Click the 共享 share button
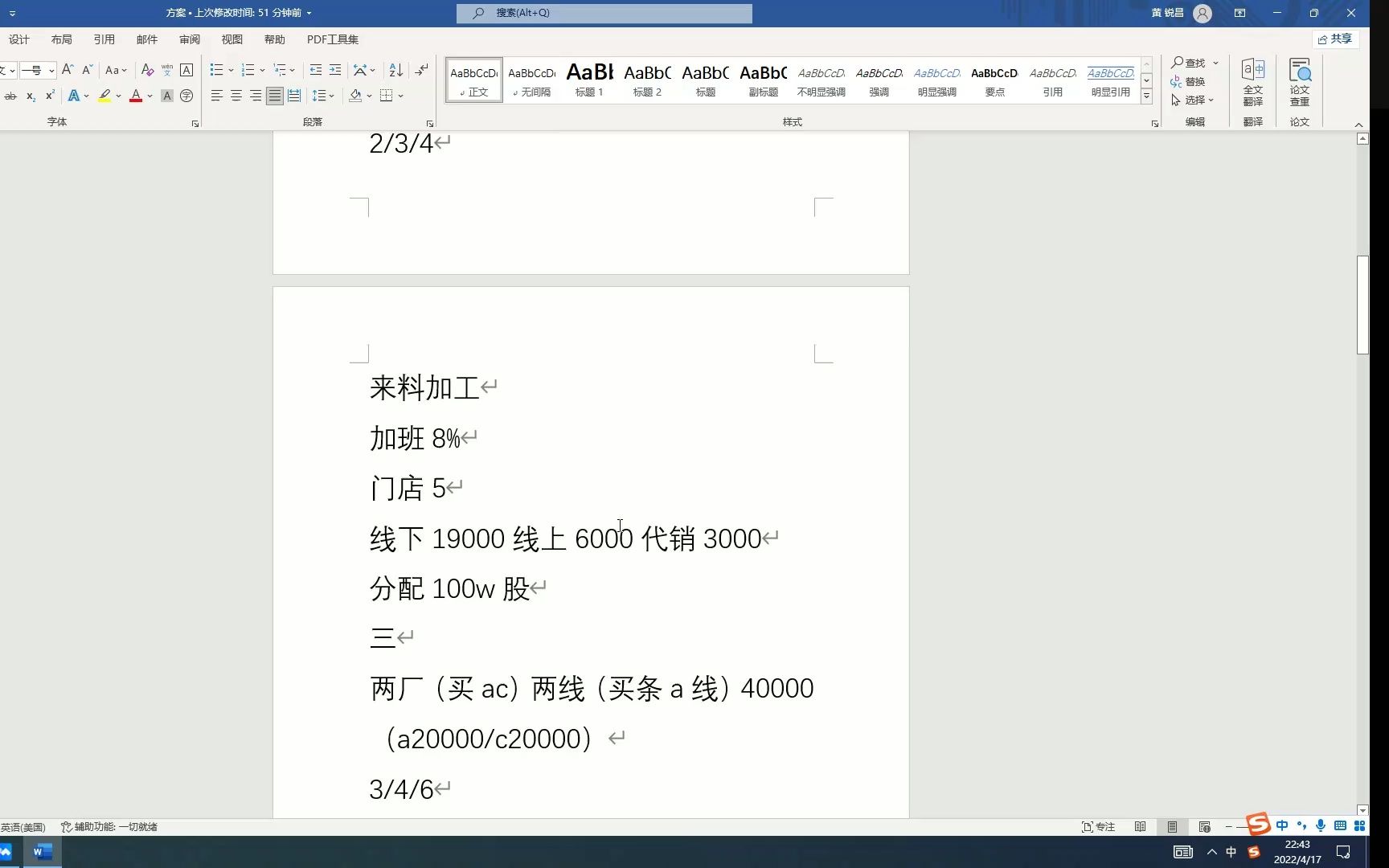Screen dimensions: 1389x868 [x=1335, y=39]
